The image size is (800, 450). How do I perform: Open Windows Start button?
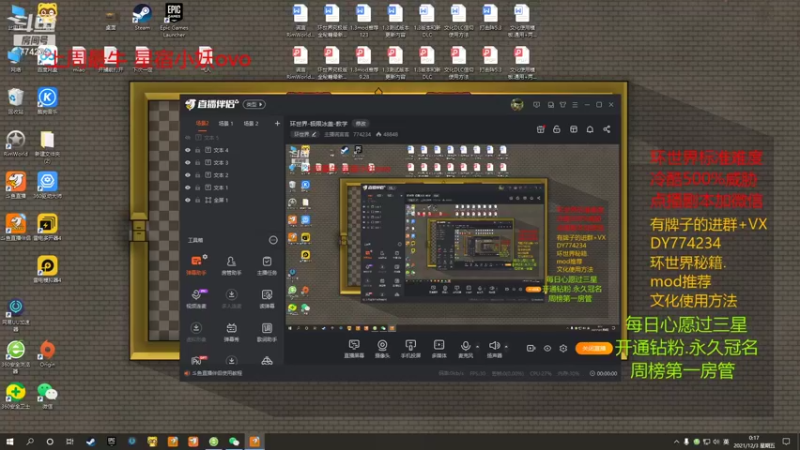[x=10, y=441]
